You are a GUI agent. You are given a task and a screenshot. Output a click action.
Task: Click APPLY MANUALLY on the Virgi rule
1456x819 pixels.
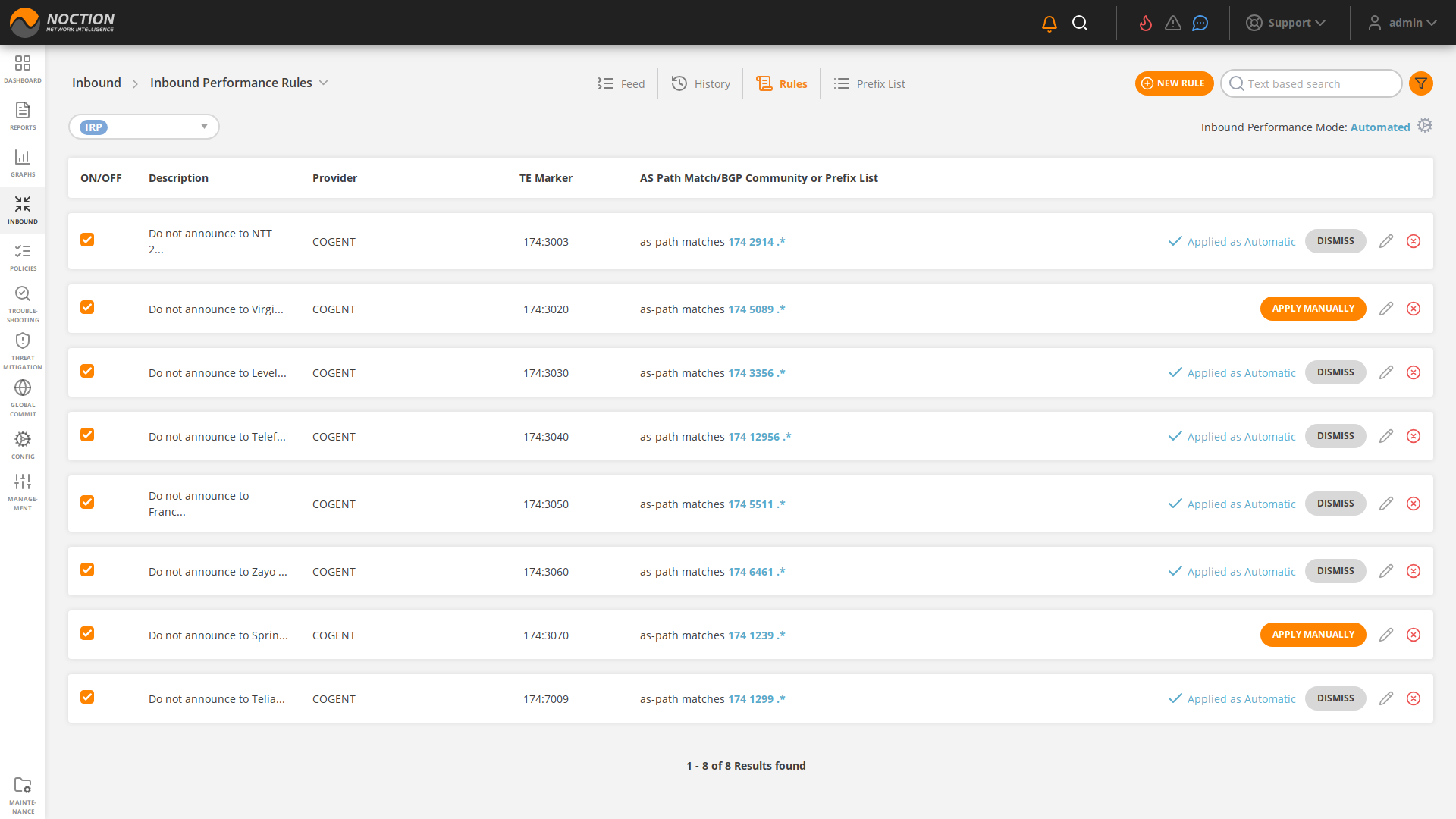point(1313,309)
